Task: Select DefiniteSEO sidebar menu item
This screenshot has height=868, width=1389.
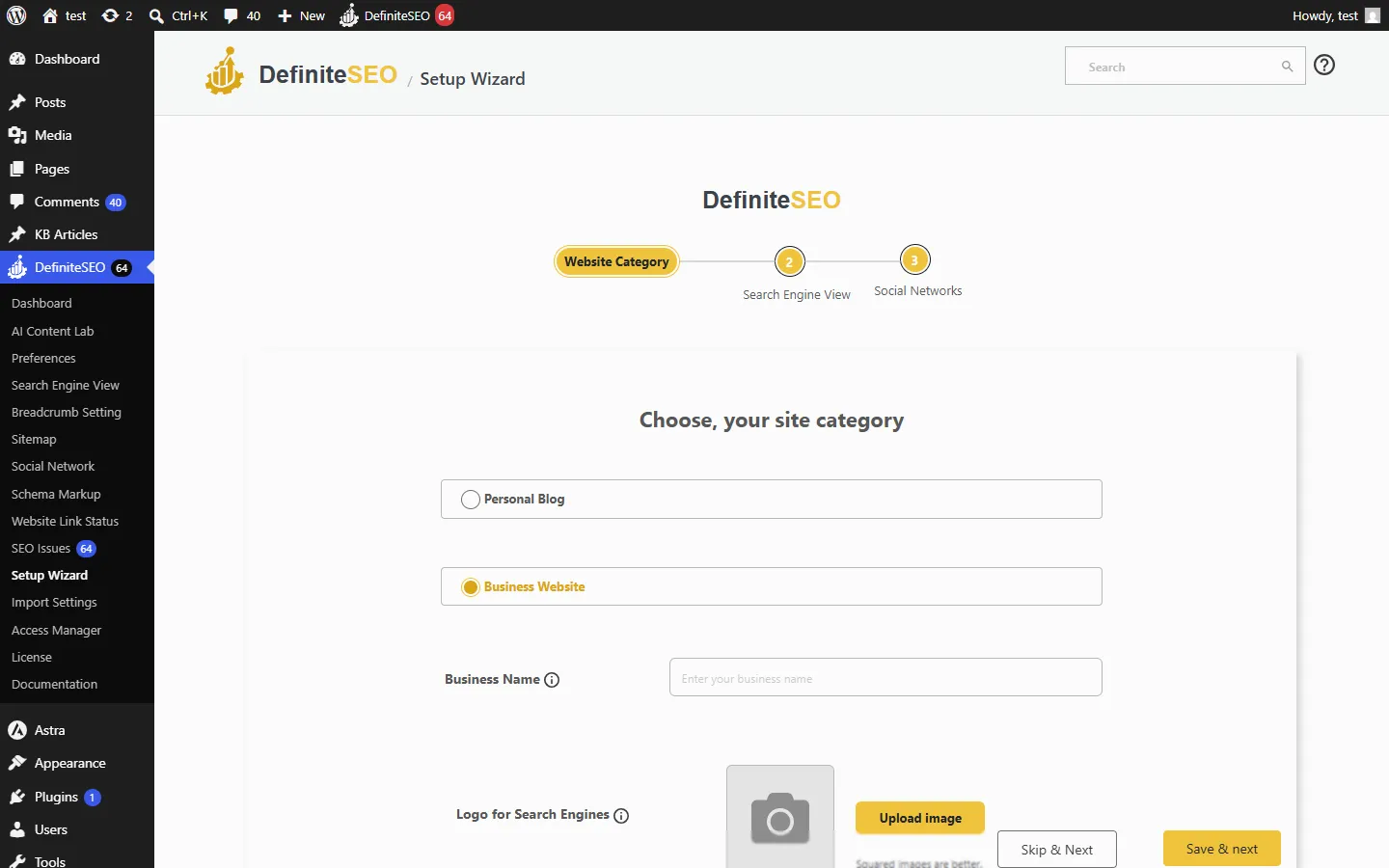Action: click(x=77, y=267)
